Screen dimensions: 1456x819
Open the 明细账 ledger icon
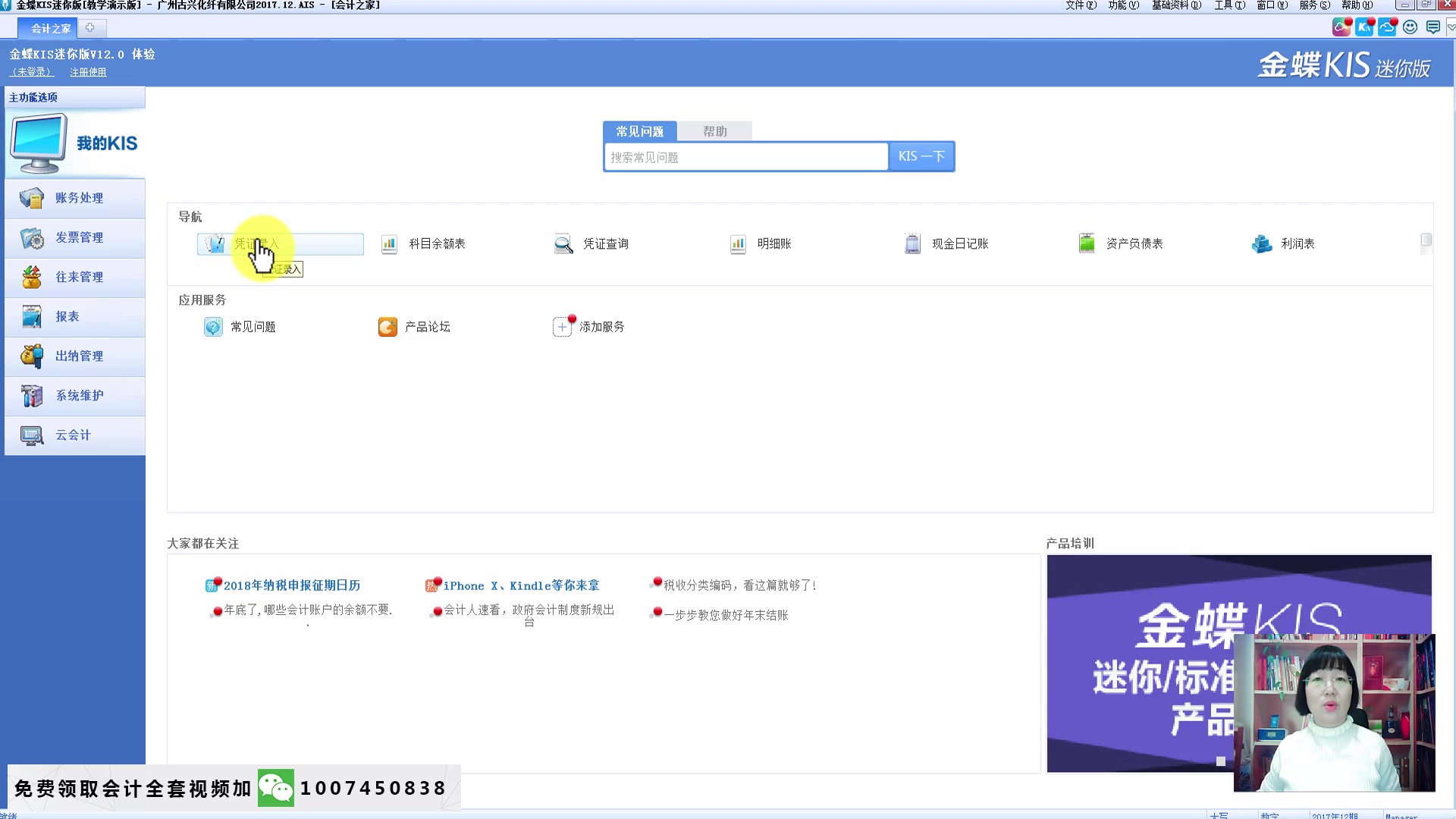coord(738,244)
